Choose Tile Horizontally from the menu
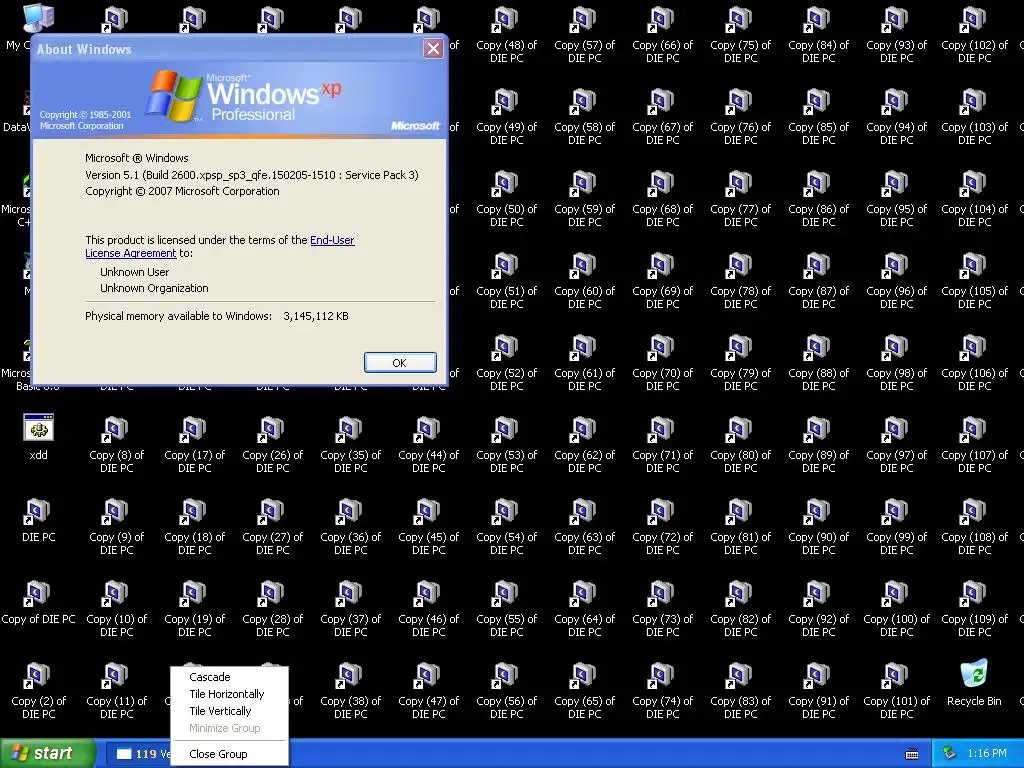This screenshot has width=1024, height=768. [227, 694]
